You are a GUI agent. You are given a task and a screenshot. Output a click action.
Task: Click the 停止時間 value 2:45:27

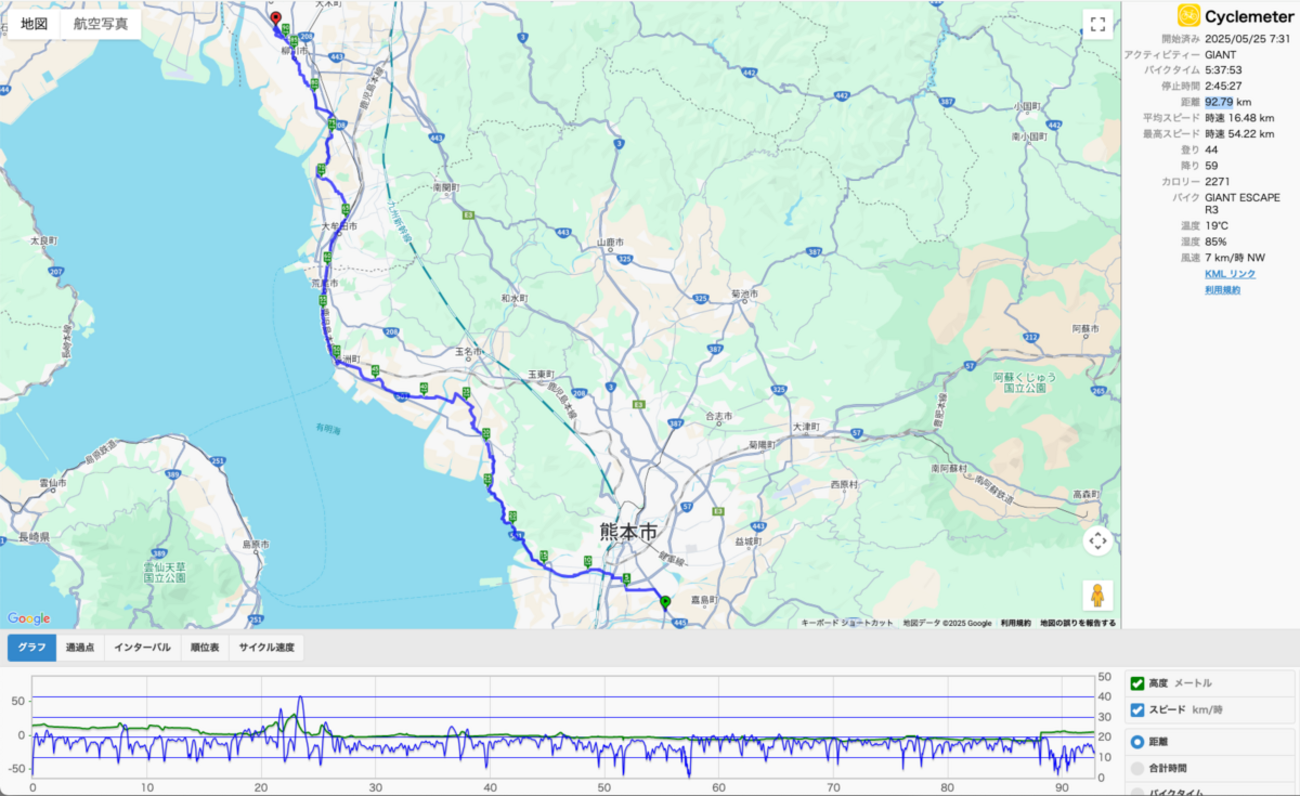coord(1226,86)
